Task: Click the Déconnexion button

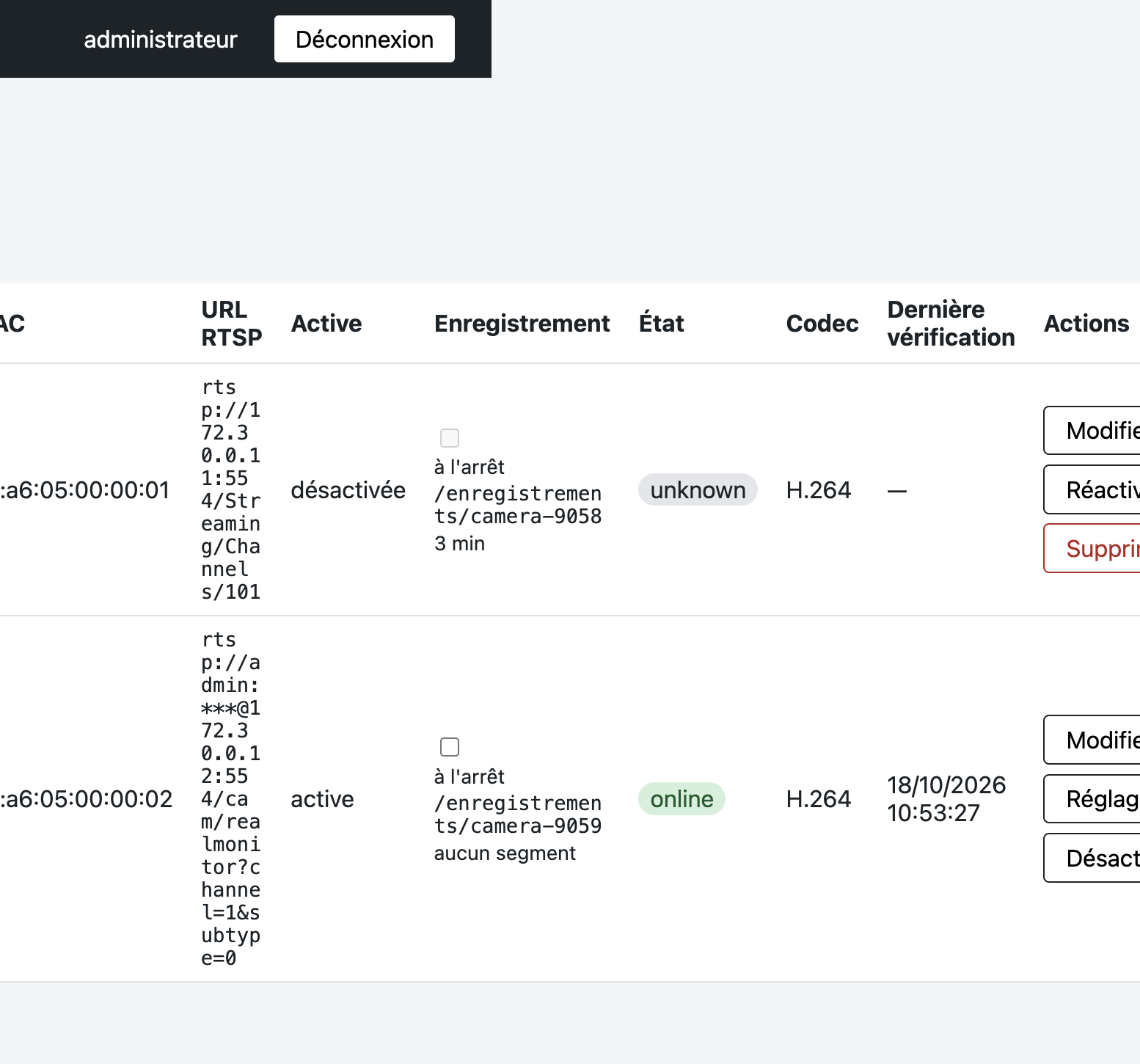Action: pyautogui.click(x=364, y=39)
